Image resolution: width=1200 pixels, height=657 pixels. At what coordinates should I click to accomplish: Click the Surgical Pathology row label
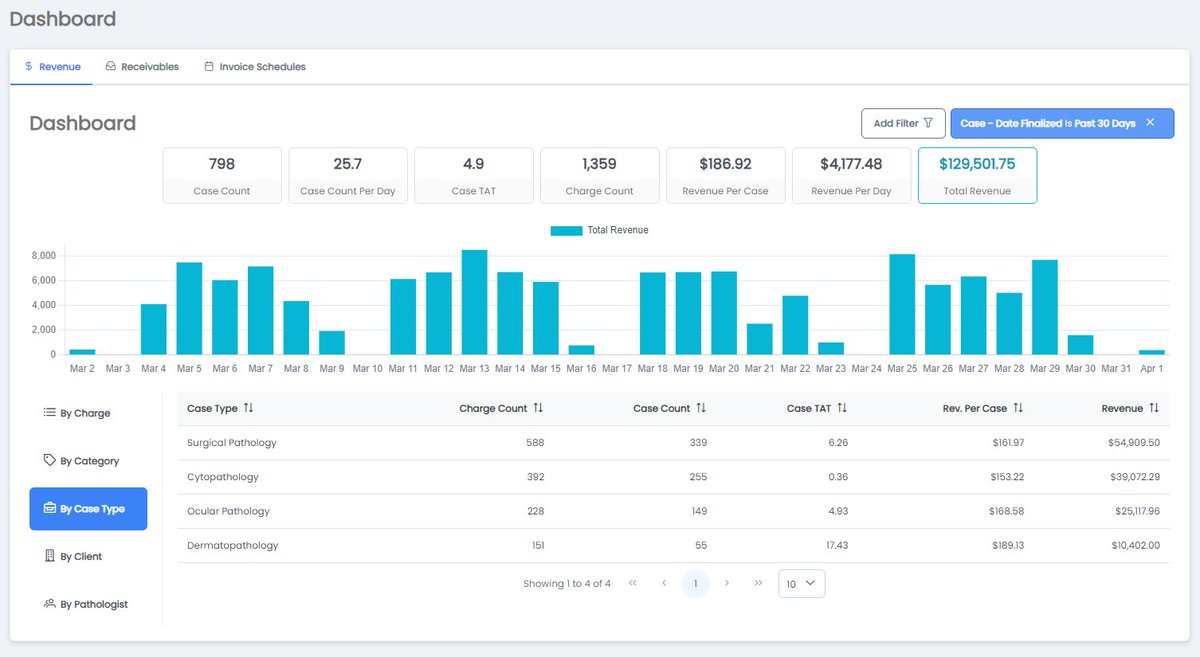pyautogui.click(x=232, y=443)
